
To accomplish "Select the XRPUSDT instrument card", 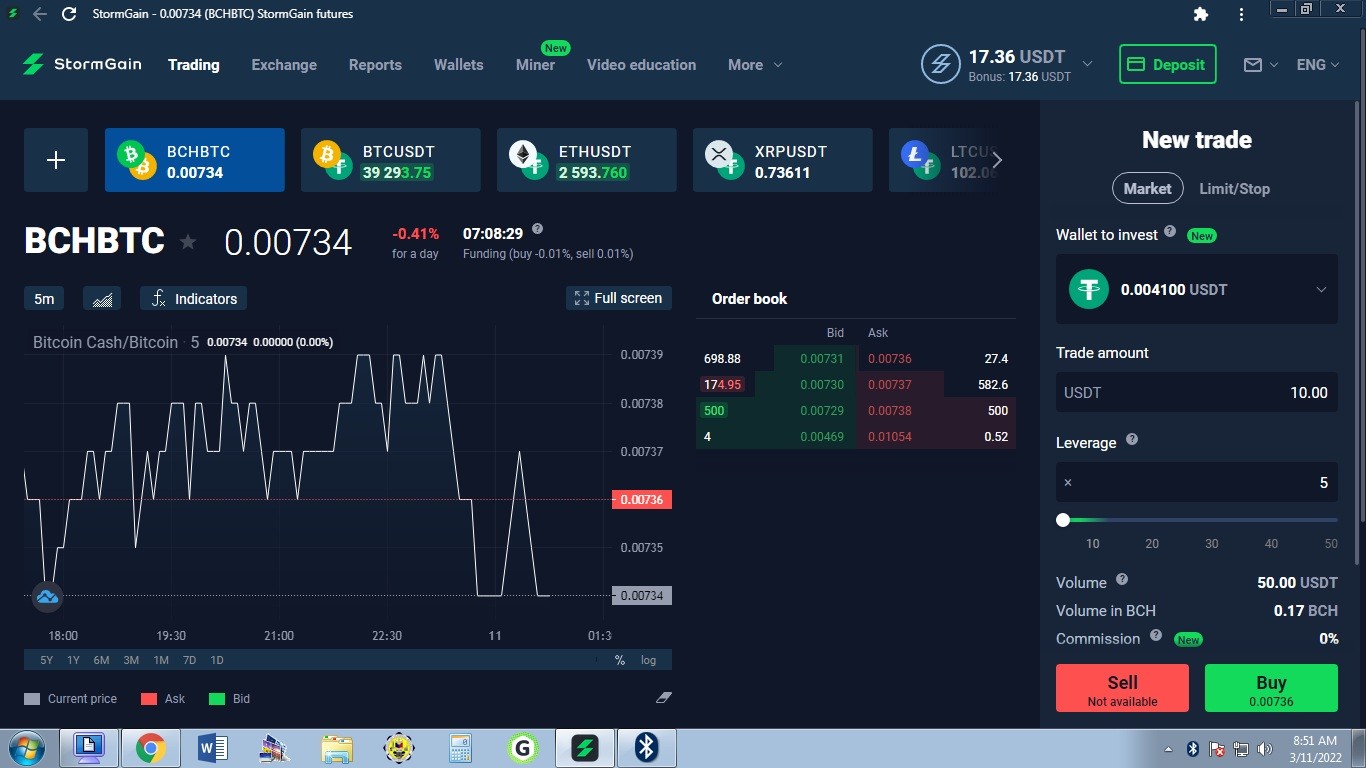I will point(783,160).
